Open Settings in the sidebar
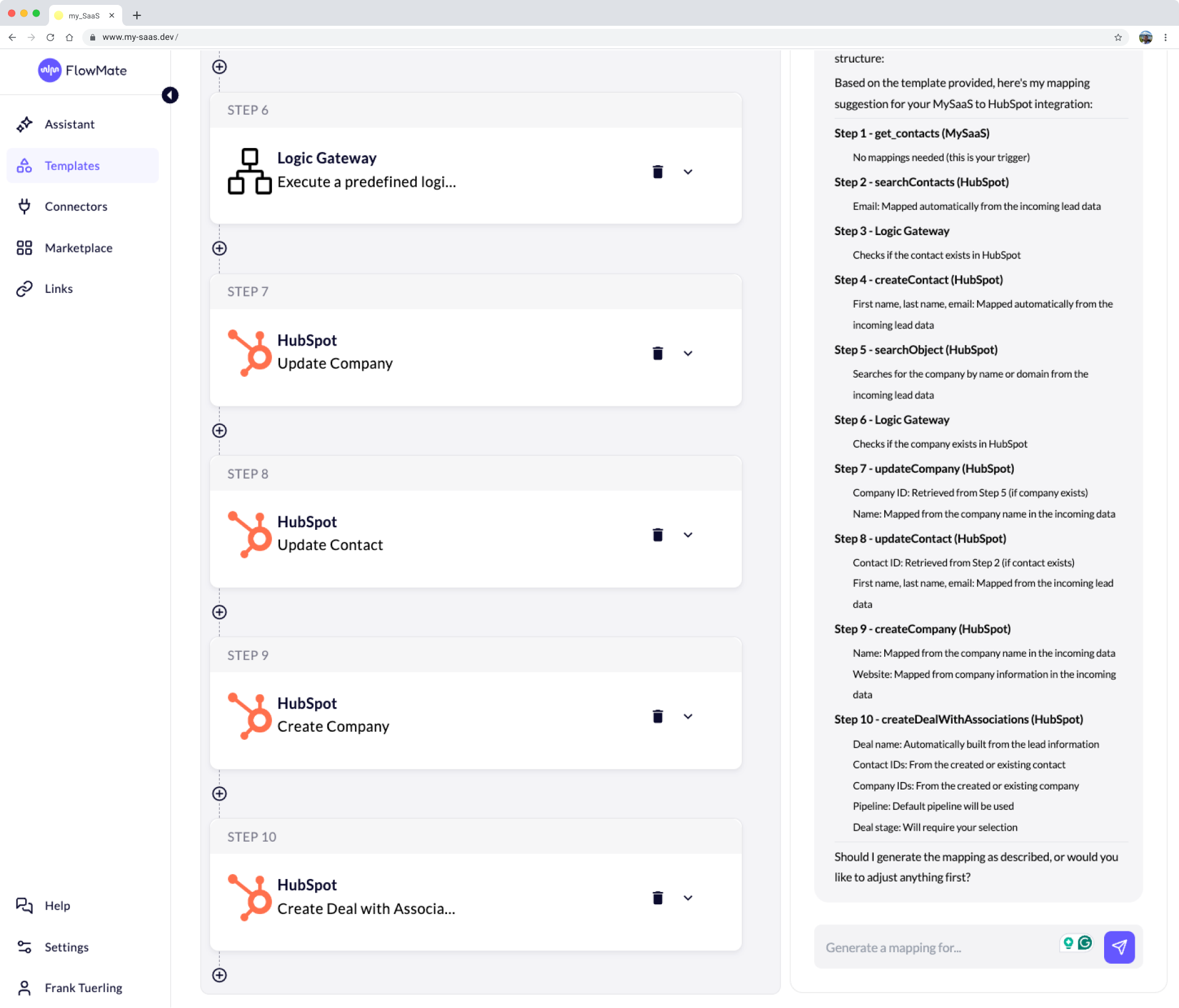Viewport: 1179px width, 1008px height. tap(66, 947)
